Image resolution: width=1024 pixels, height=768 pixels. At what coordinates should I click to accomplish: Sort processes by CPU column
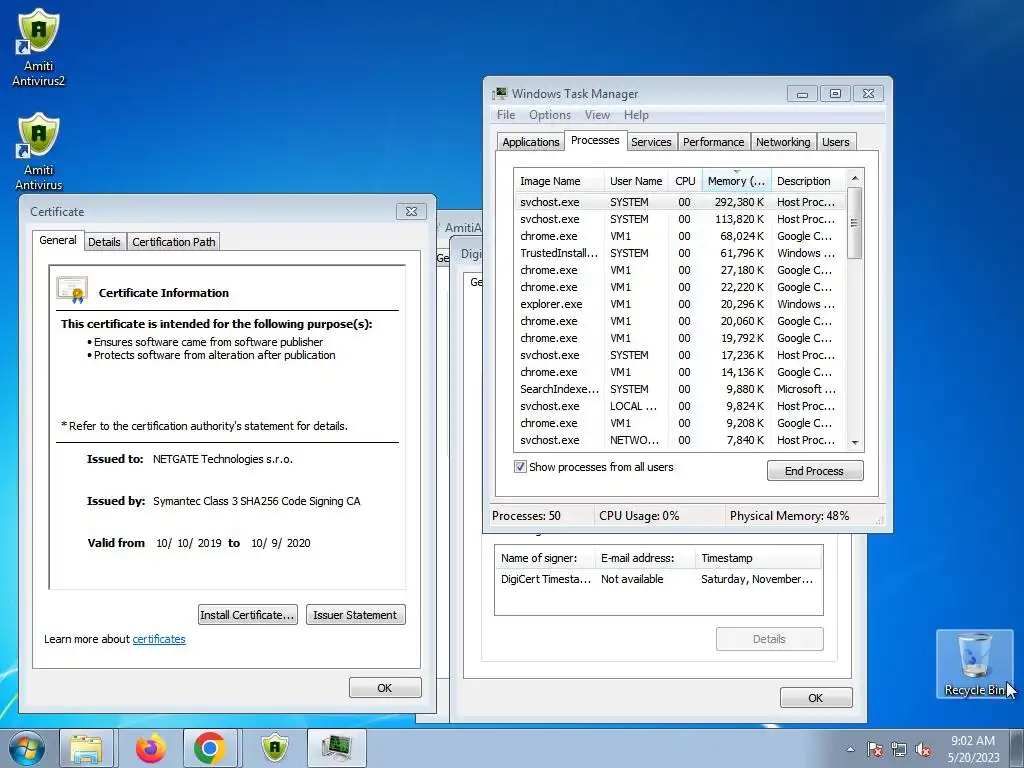tap(685, 181)
